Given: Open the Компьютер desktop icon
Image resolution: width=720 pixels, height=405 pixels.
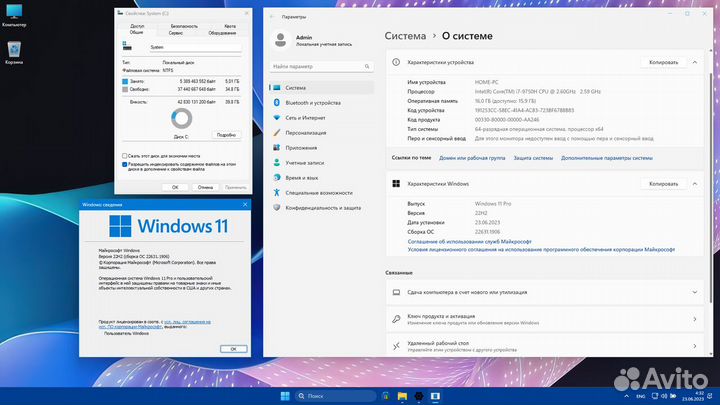Looking at the screenshot, I should 14,15.
